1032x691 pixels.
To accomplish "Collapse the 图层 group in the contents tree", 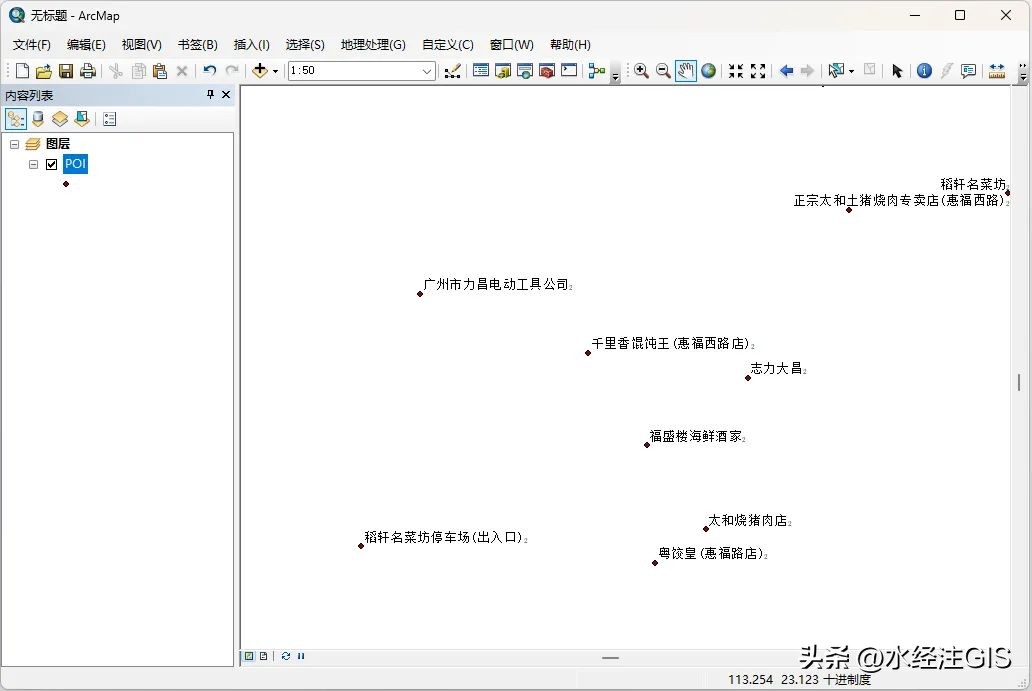I will click(14, 143).
